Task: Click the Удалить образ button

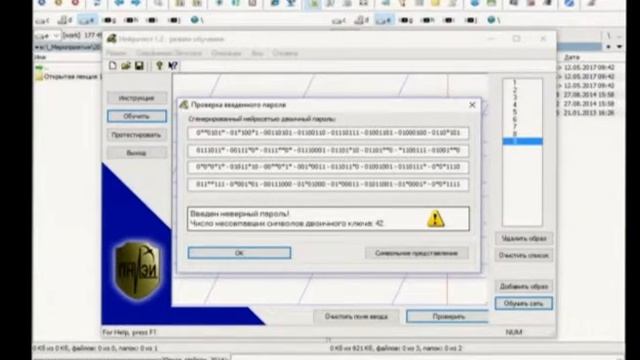Action: click(x=524, y=238)
